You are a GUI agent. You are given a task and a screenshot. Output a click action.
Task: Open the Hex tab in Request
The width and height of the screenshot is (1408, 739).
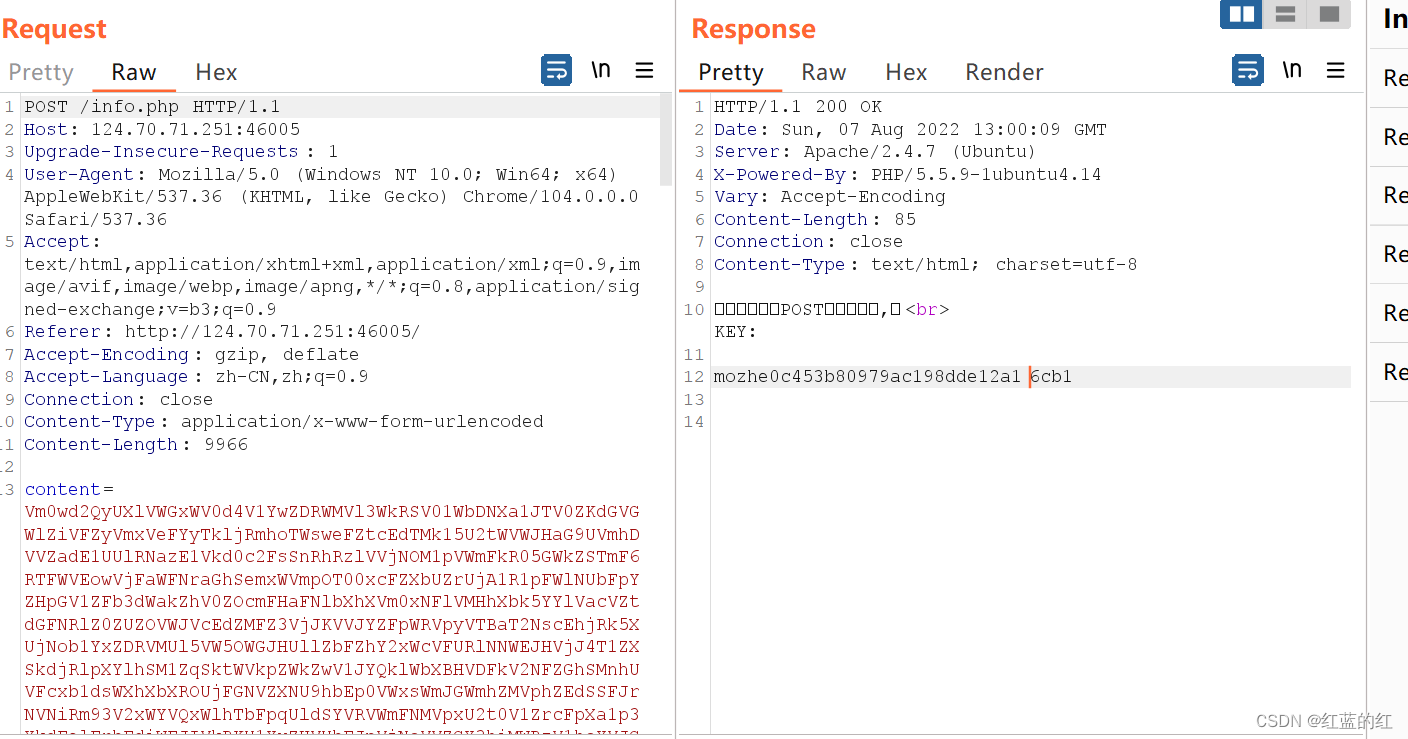[x=216, y=72]
